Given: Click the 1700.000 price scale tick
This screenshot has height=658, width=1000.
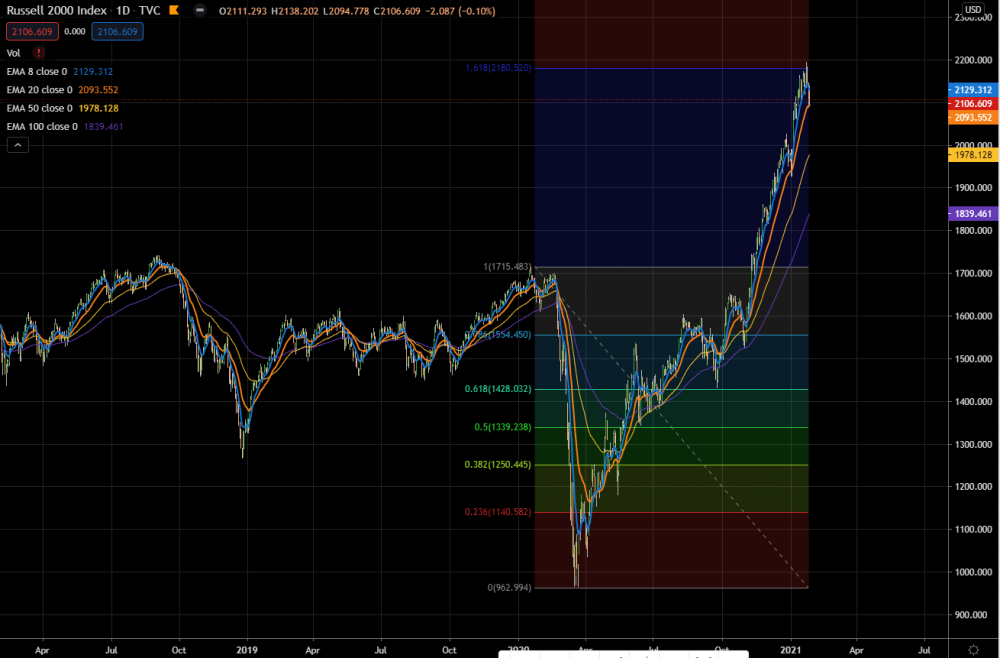Looking at the screenshot, I should [x=973, y=274].
